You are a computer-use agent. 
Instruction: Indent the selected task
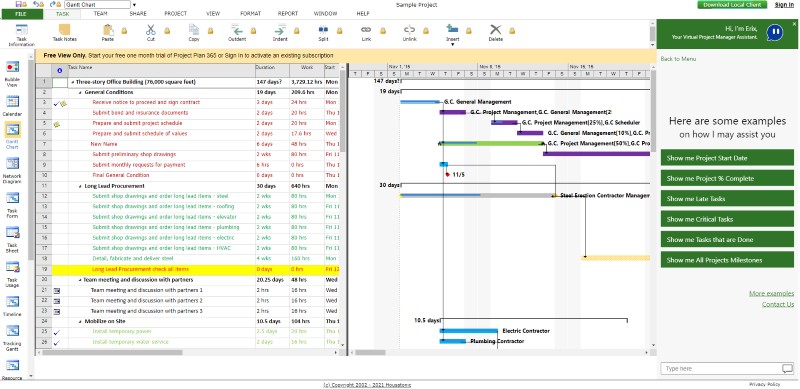[x=280, y=33]
